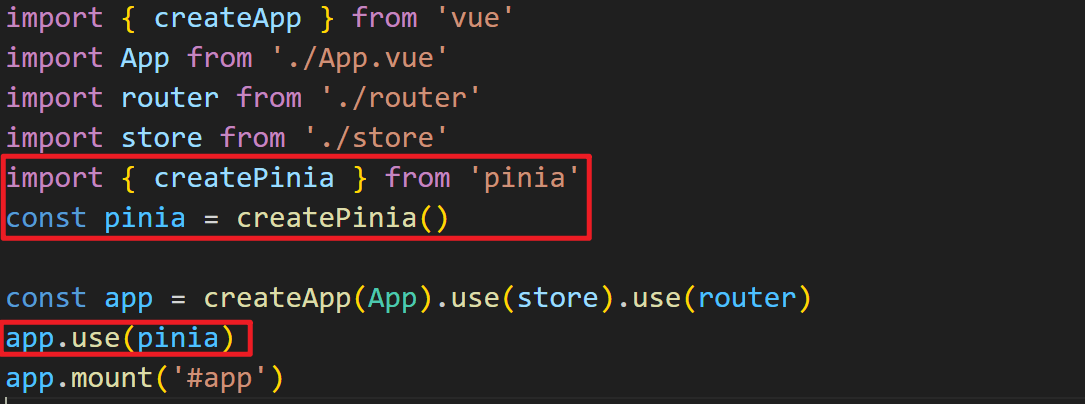
Task: Click store inside the first .use()
Action: pyautogui.click(x=557, y=298)
